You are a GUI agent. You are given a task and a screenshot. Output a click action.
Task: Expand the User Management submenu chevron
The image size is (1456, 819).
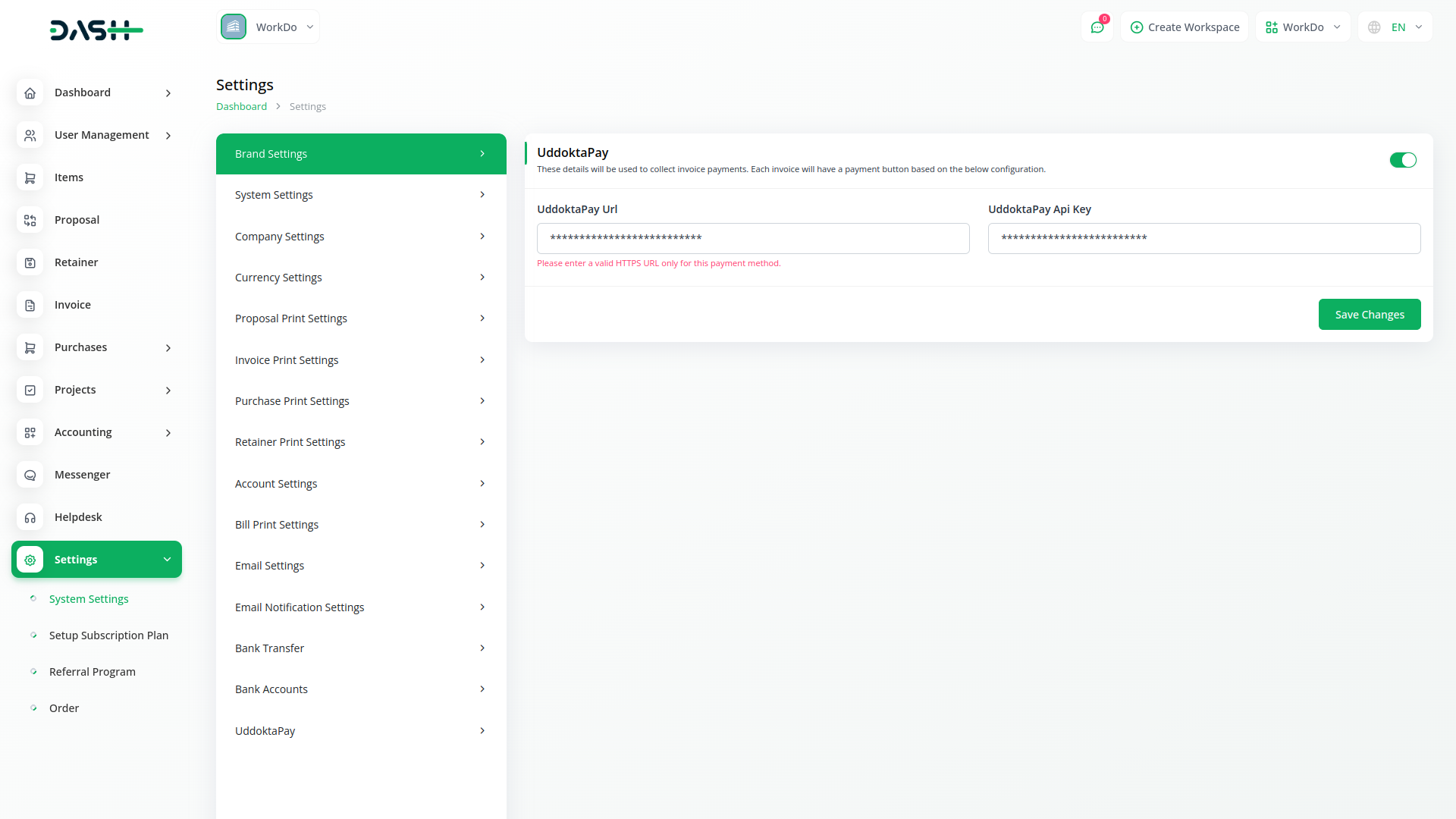tap(168, 135)
